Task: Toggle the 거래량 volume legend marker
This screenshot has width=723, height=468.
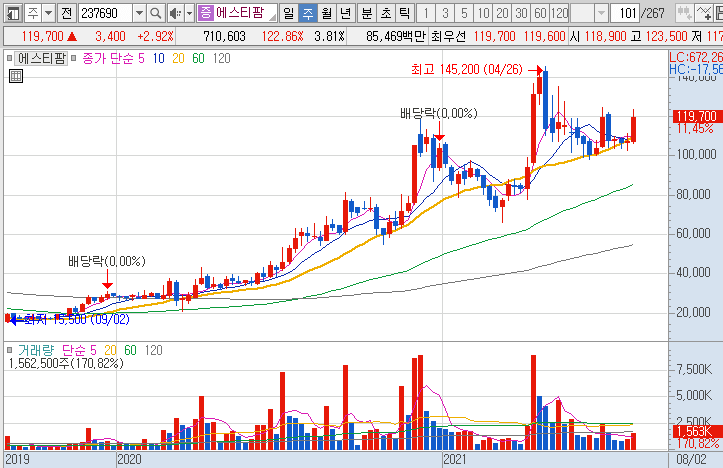Action: [x=10, y=350]
